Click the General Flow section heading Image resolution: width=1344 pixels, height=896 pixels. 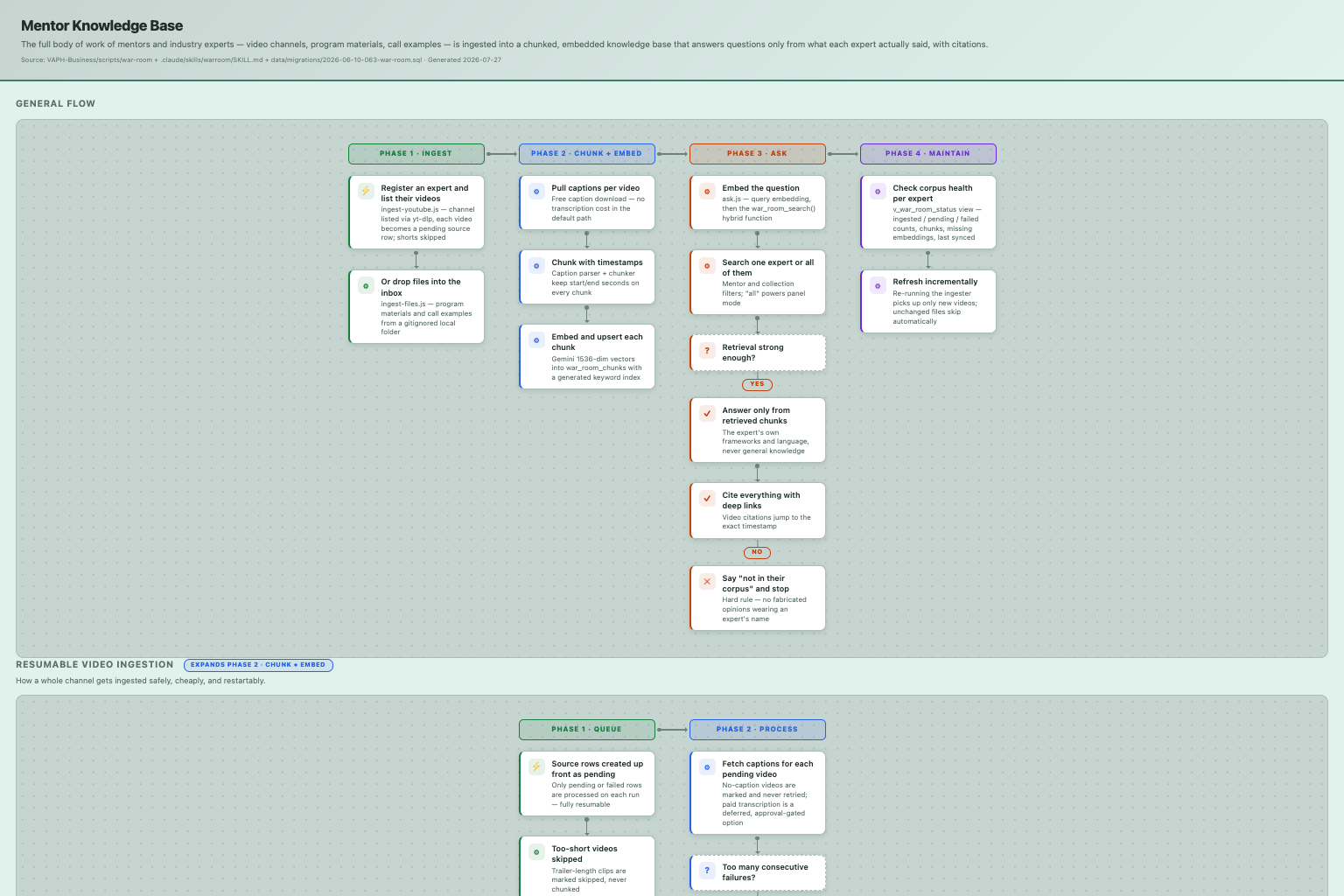tap(55, 103)
